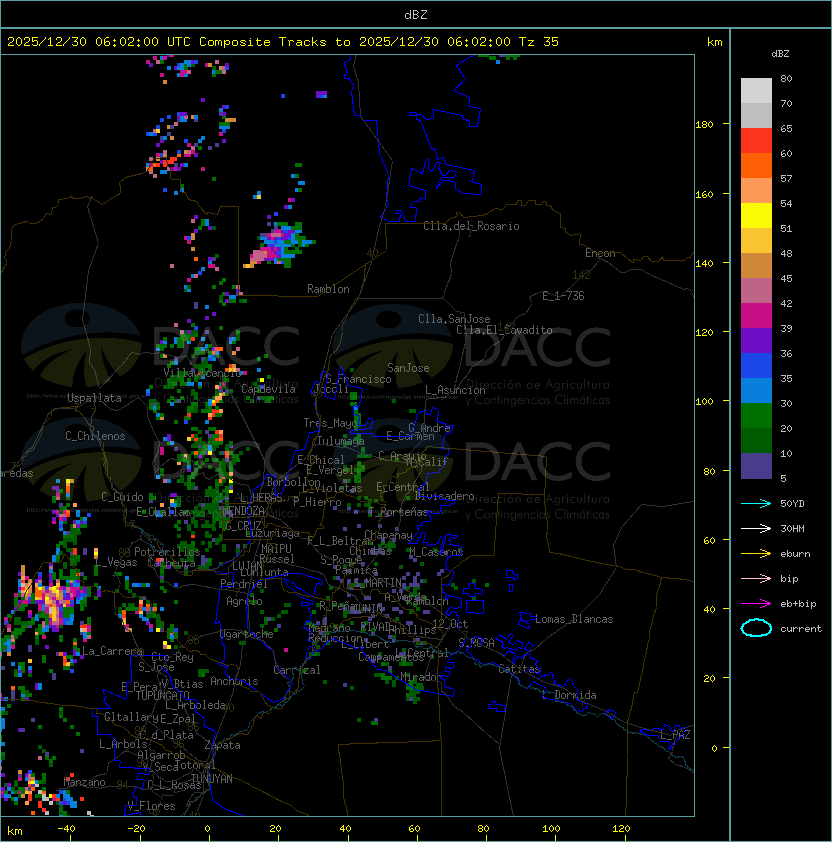Click the L_Asuncion place label
The image size is (832, 842).
pyautogui.click(x=455, y=390)
